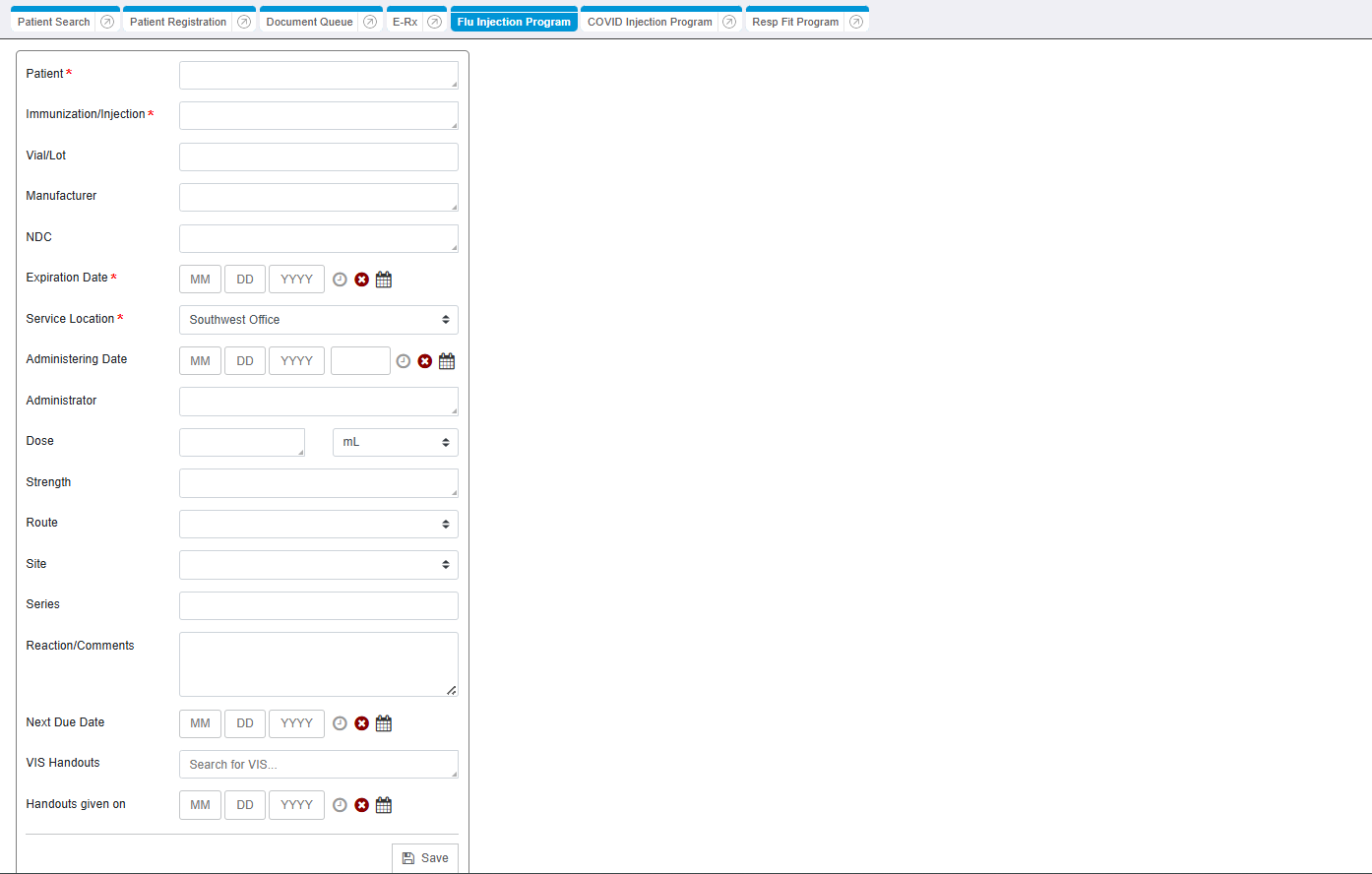Open the Service Location dropdown
1372x874 pixels.
point(318,320)
